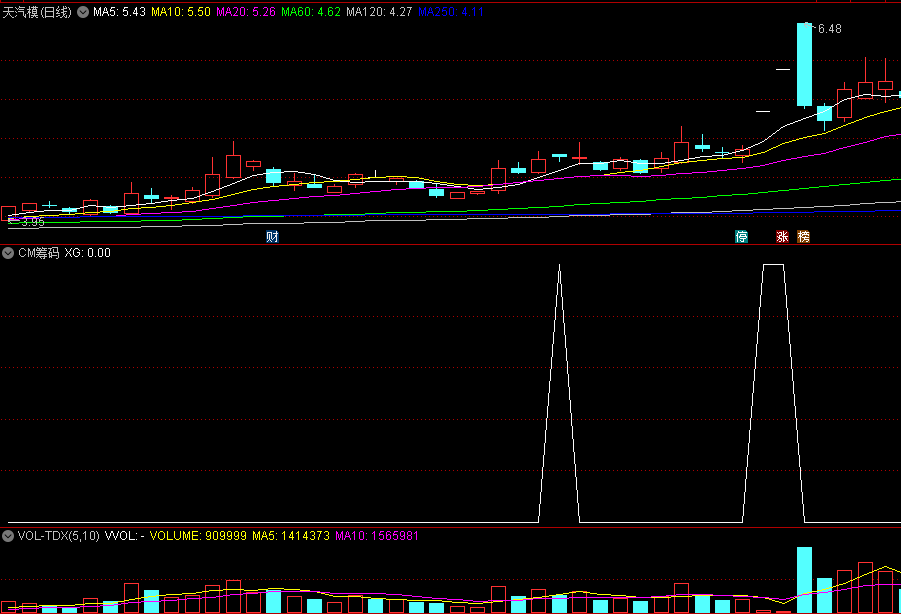Click the volume MA5: 1414373 value
The image size is (901, 614).
click(291, 536)
